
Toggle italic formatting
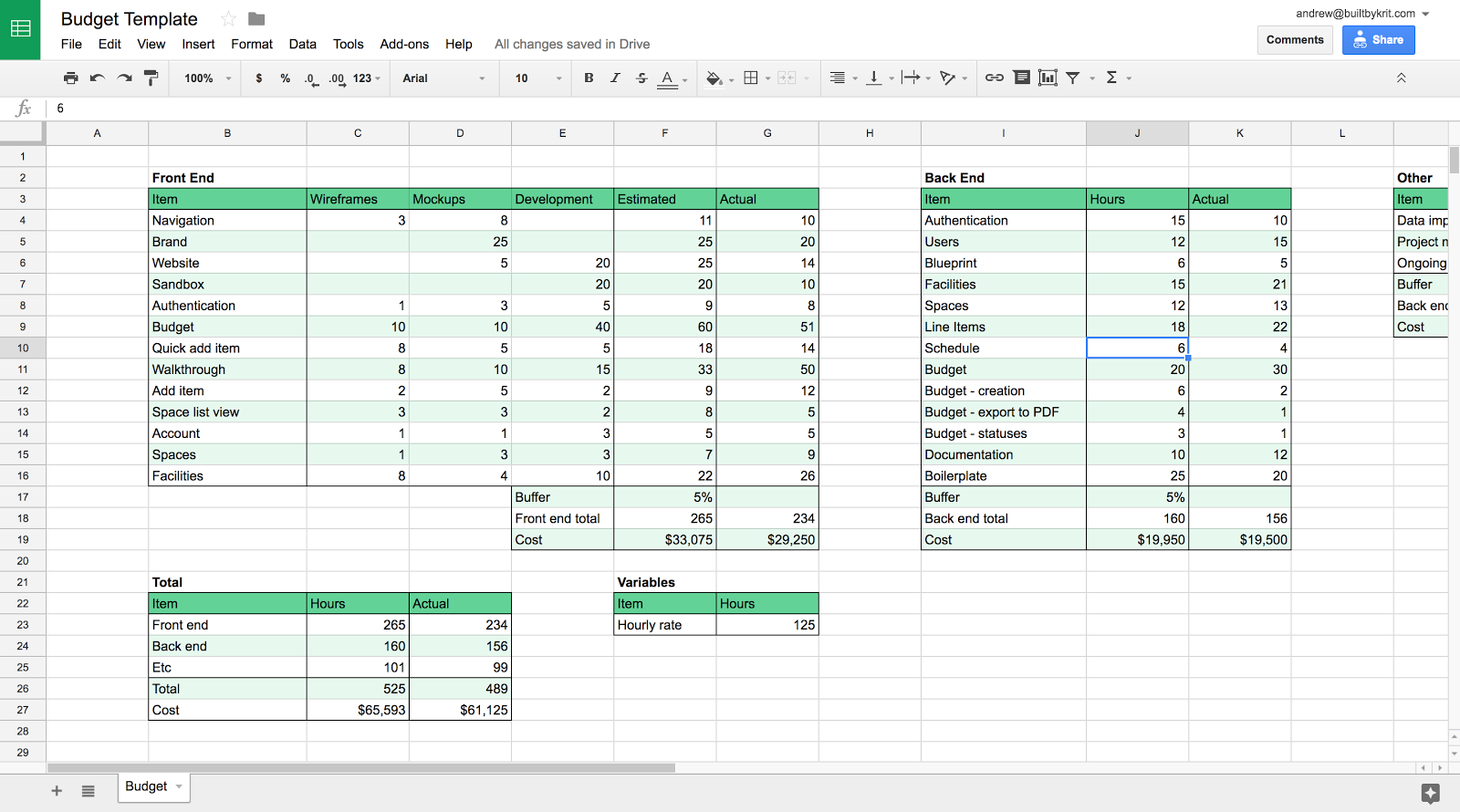coord(615,78)
